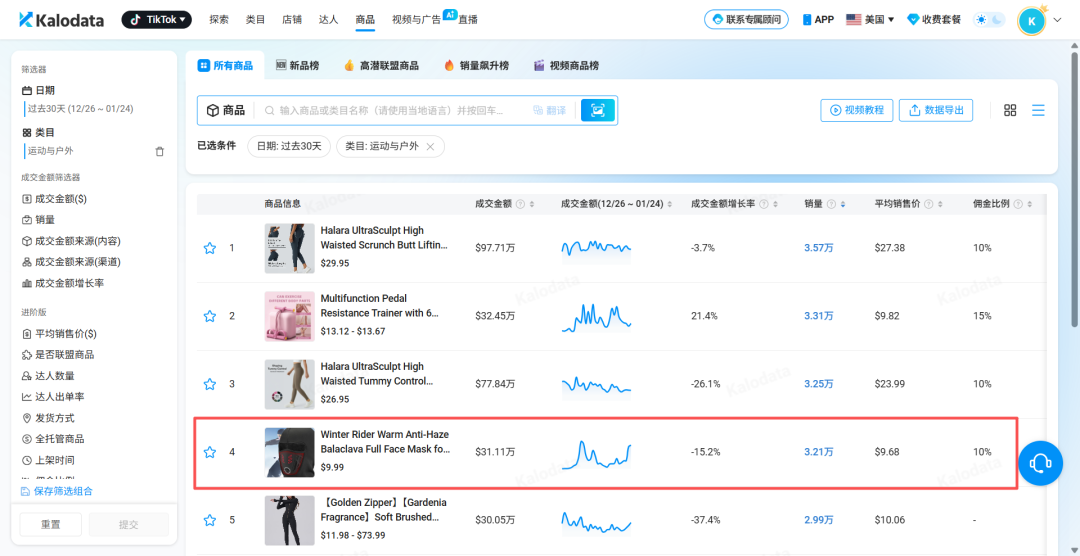
Task: Favorite the Winter Rider Balaclava product star
Action: coord(210,452)
